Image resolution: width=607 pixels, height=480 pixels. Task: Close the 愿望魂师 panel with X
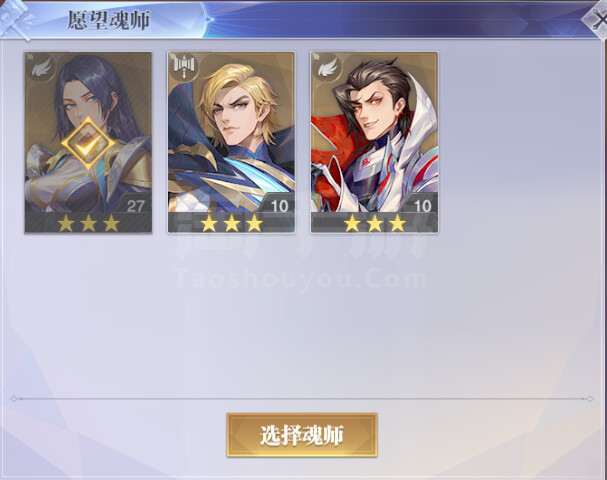[598, 21]
